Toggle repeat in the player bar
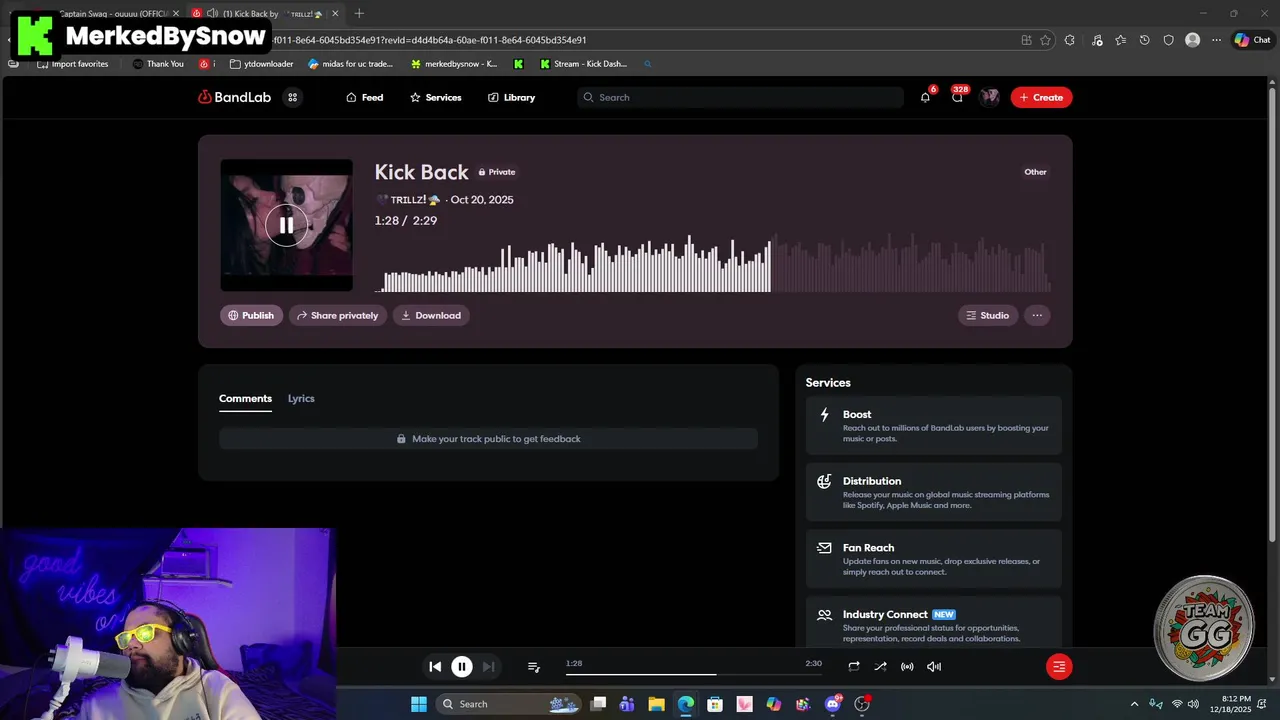This screenshot has height=720, width=1280. tap(854, 666)
